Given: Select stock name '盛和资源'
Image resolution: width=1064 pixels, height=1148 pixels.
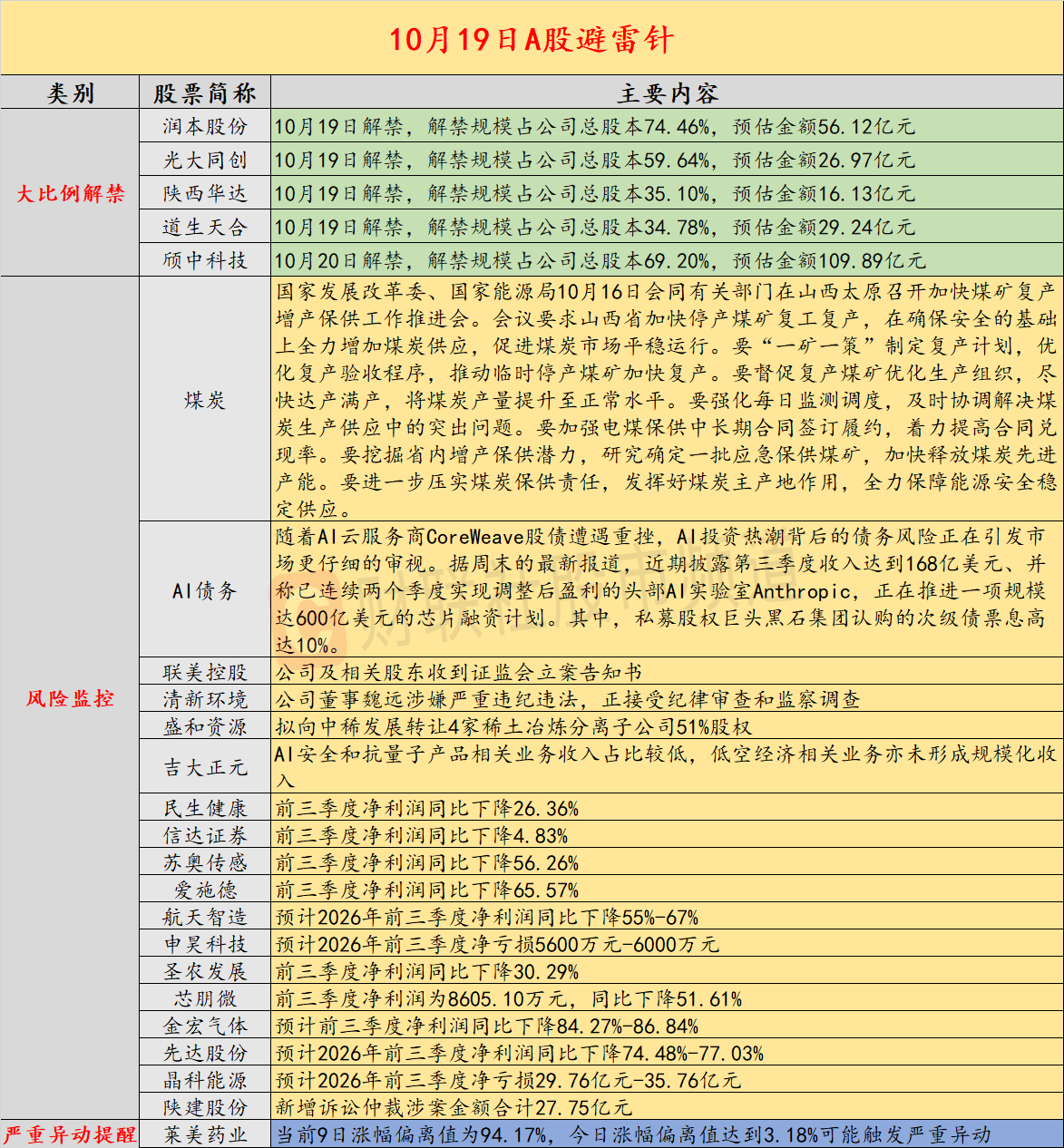Looking at the screenshot, I should (204, 726).
